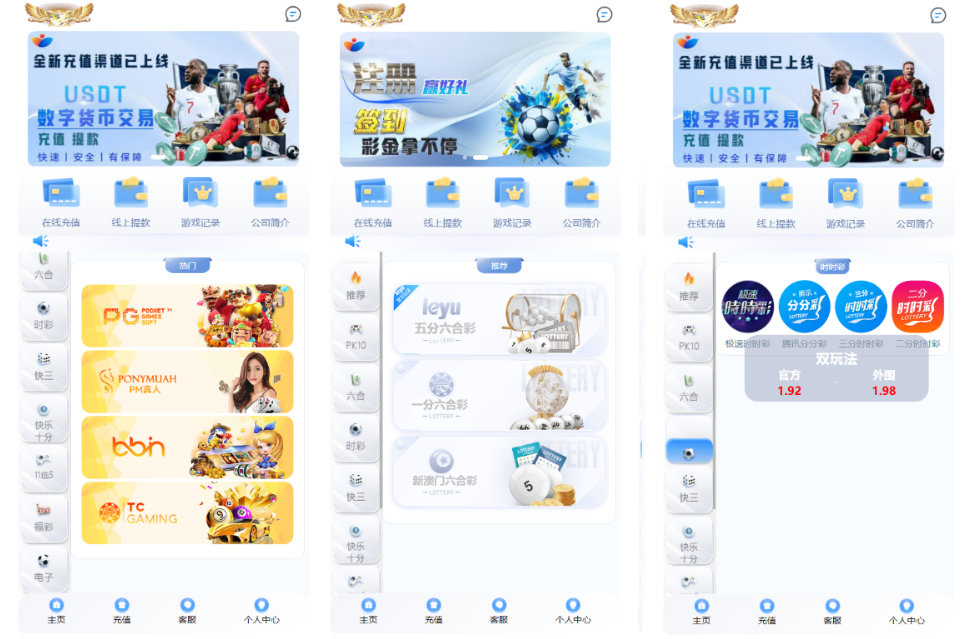Image resolution: width=968 pixels, height=639 pixels.
Task: Open the 三分时时彩 lottery icon
Action: pos(860,307)
